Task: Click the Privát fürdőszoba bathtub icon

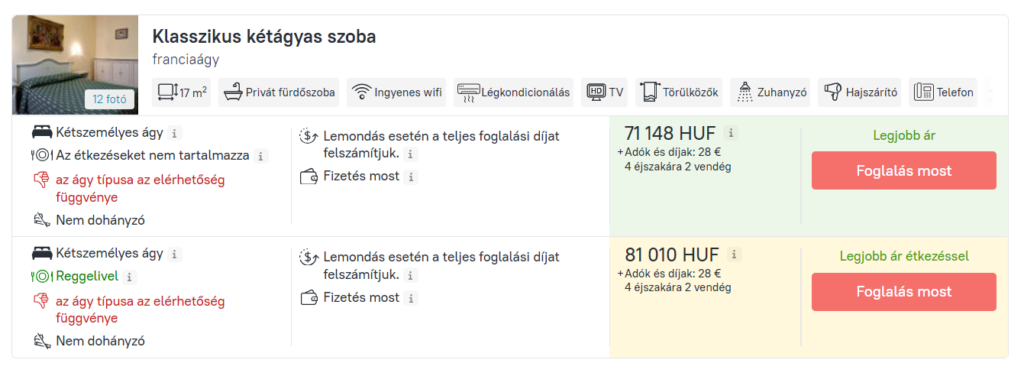Action: [x=232, y=92]
